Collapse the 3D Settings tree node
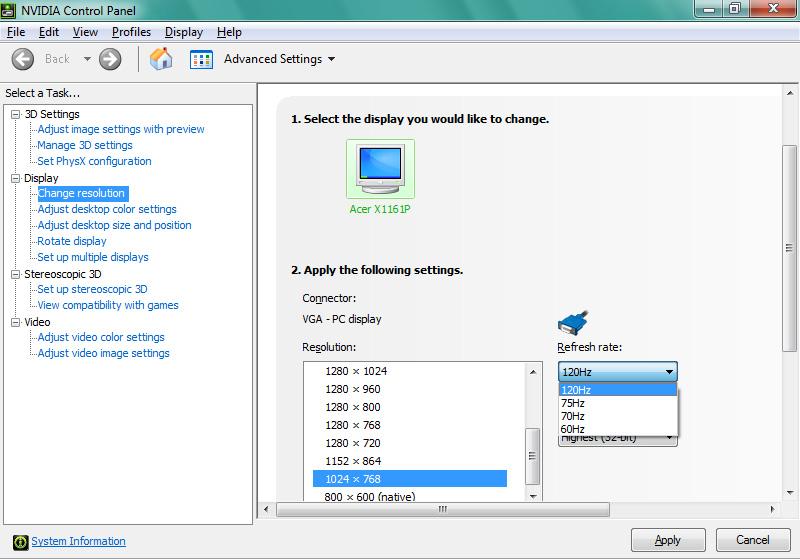Viewport: 800px width, 560px height. point(16,114)
